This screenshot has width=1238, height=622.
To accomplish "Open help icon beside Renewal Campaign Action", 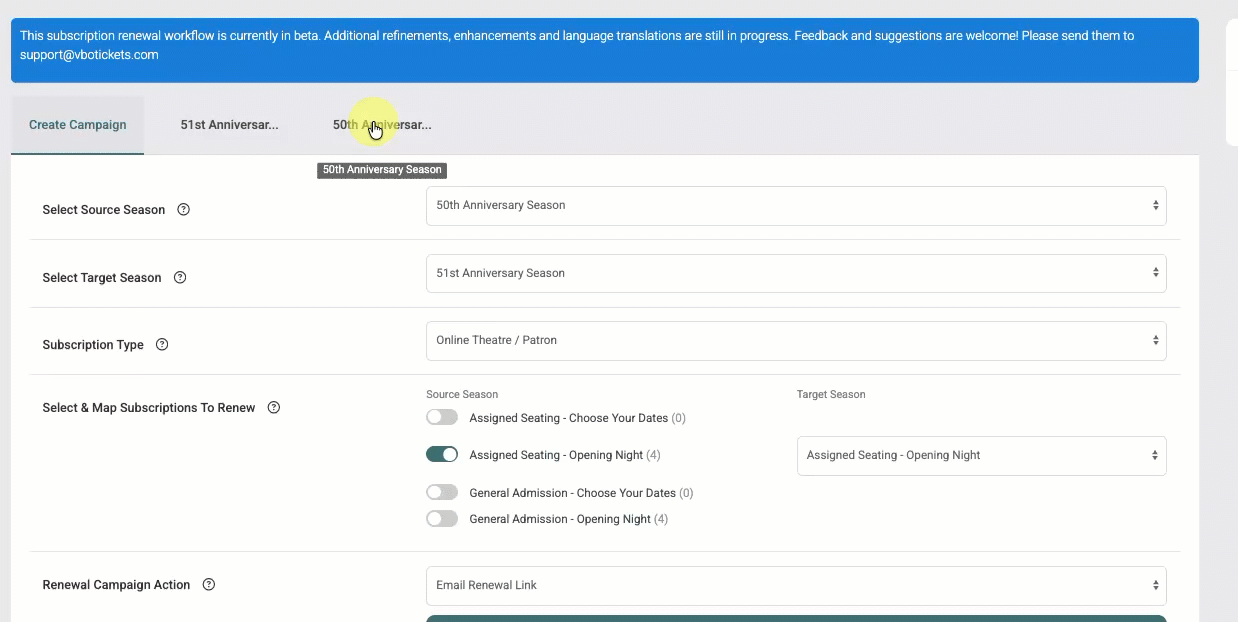I will [x=209, y=585].
